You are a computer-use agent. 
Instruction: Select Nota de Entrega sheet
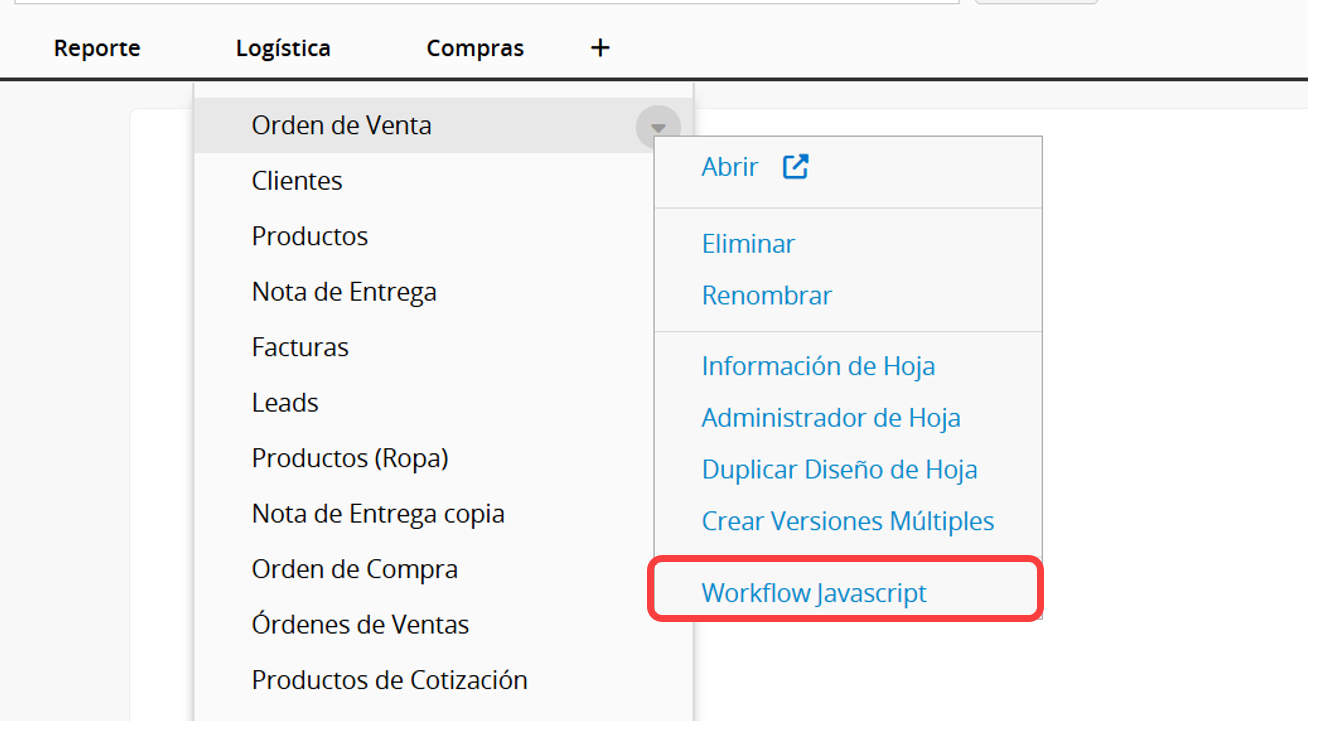click(x=344, y=292)
